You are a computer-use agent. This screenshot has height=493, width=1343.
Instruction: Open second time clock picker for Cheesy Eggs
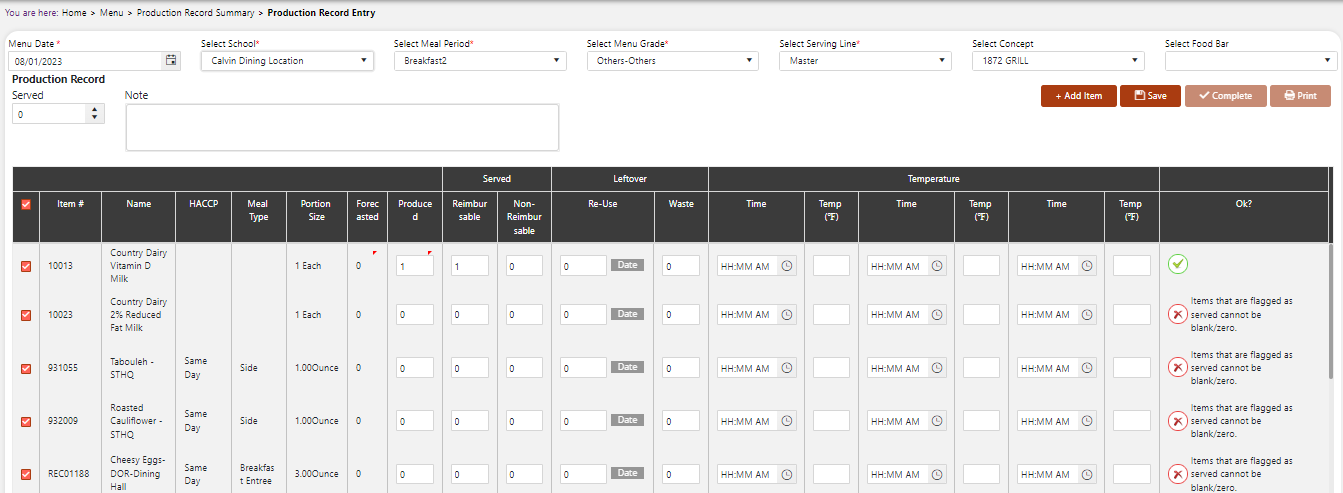tap(937, 474)
